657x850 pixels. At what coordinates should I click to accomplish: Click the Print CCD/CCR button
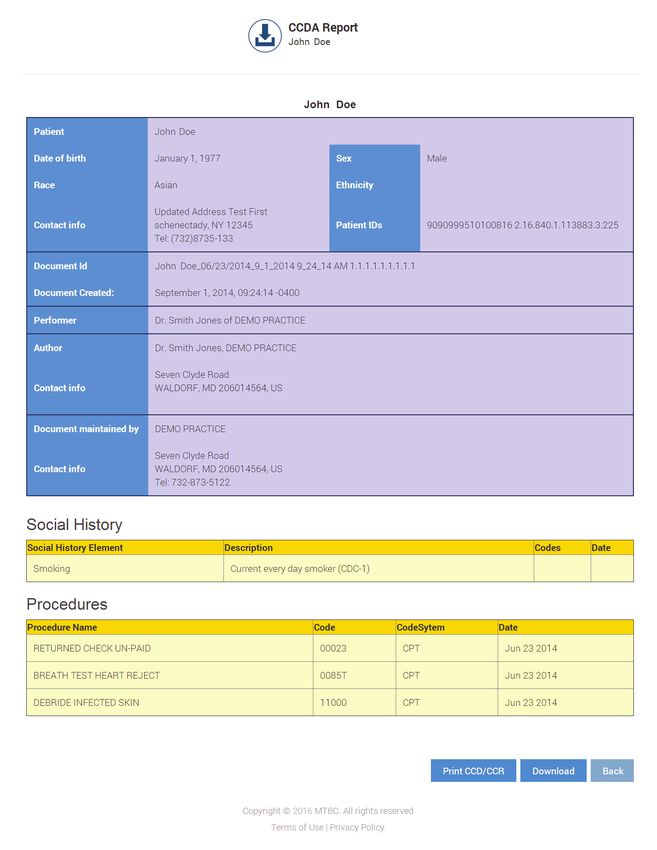473,770
